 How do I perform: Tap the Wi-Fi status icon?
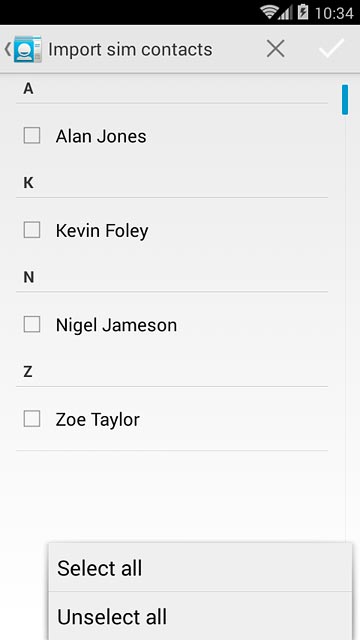[269, 12]
